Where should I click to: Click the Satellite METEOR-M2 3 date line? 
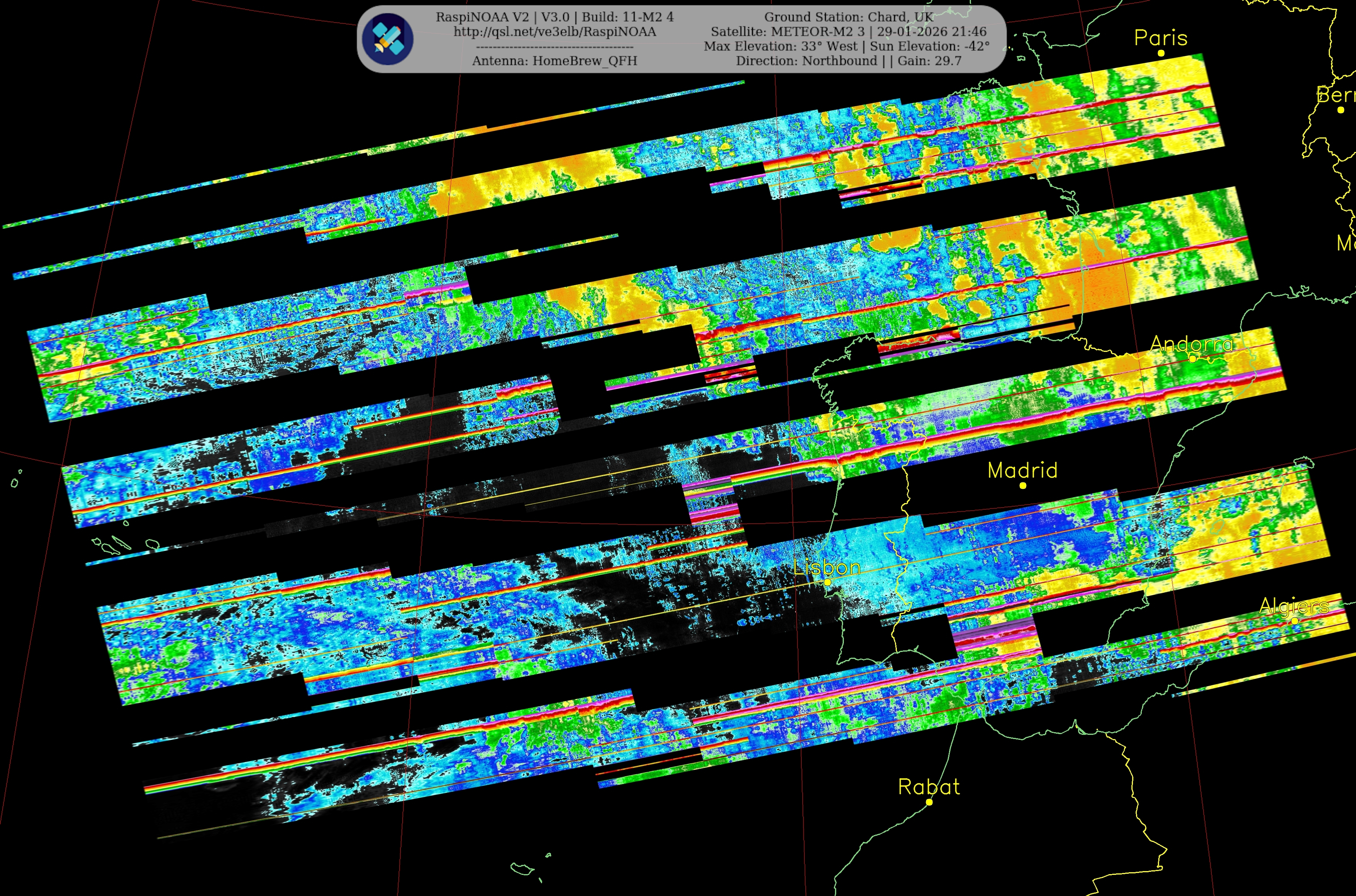coord(848,32)
